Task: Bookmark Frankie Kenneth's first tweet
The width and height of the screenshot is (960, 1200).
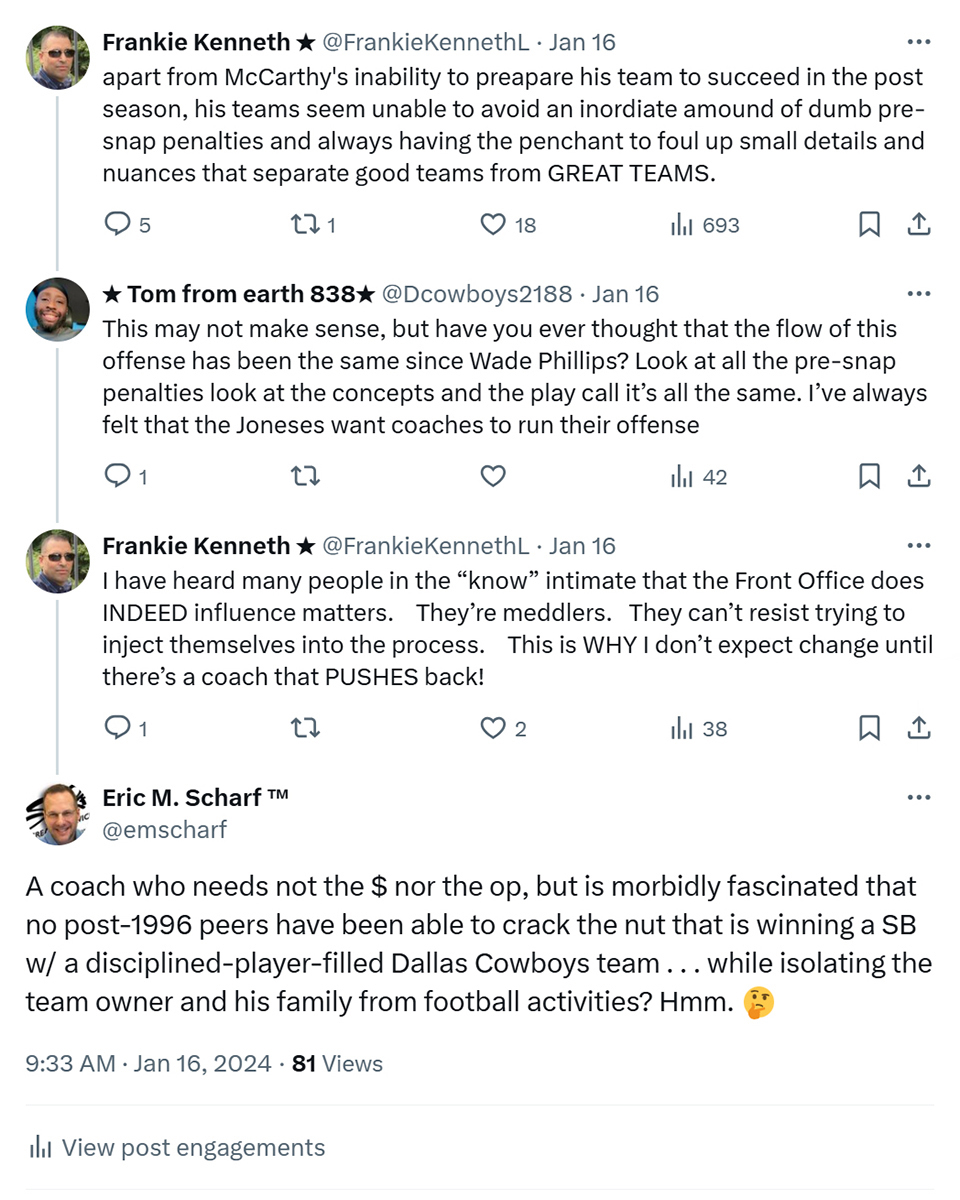Action: pyautogui.click(x=870, y=225)
